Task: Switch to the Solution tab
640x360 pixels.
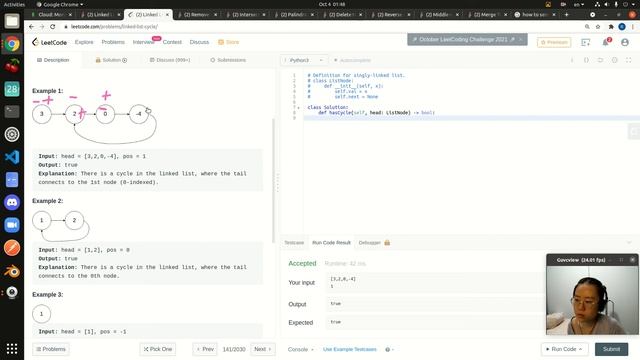Action: point(111,60)
